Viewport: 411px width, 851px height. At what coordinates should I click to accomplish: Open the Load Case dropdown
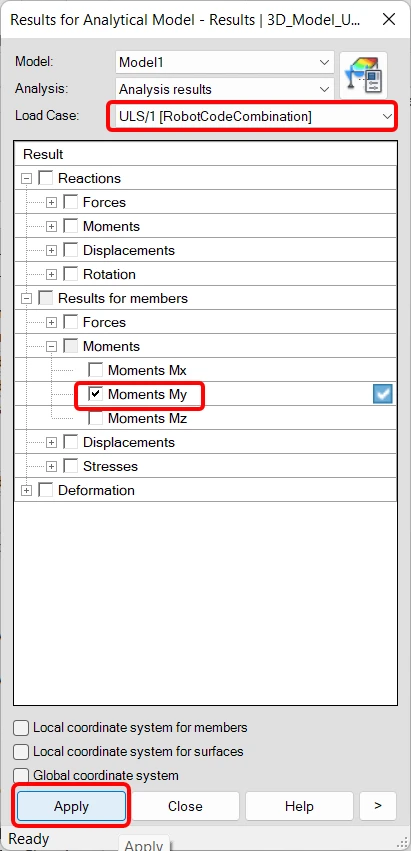[x=252, y=116]
